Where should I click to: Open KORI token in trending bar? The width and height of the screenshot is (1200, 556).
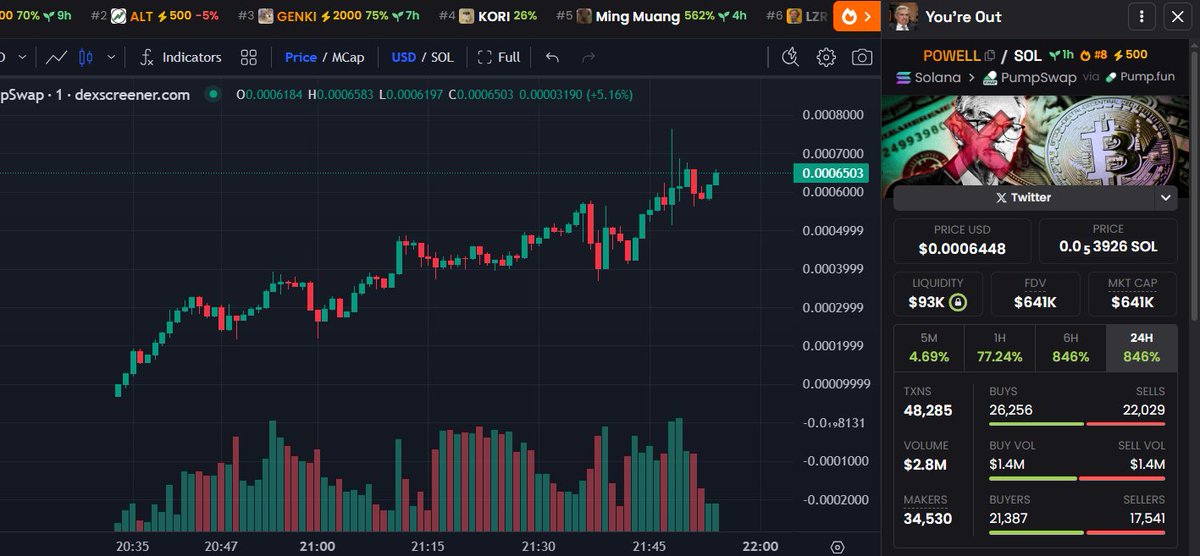pyautogui.click(x=498, y=16)
